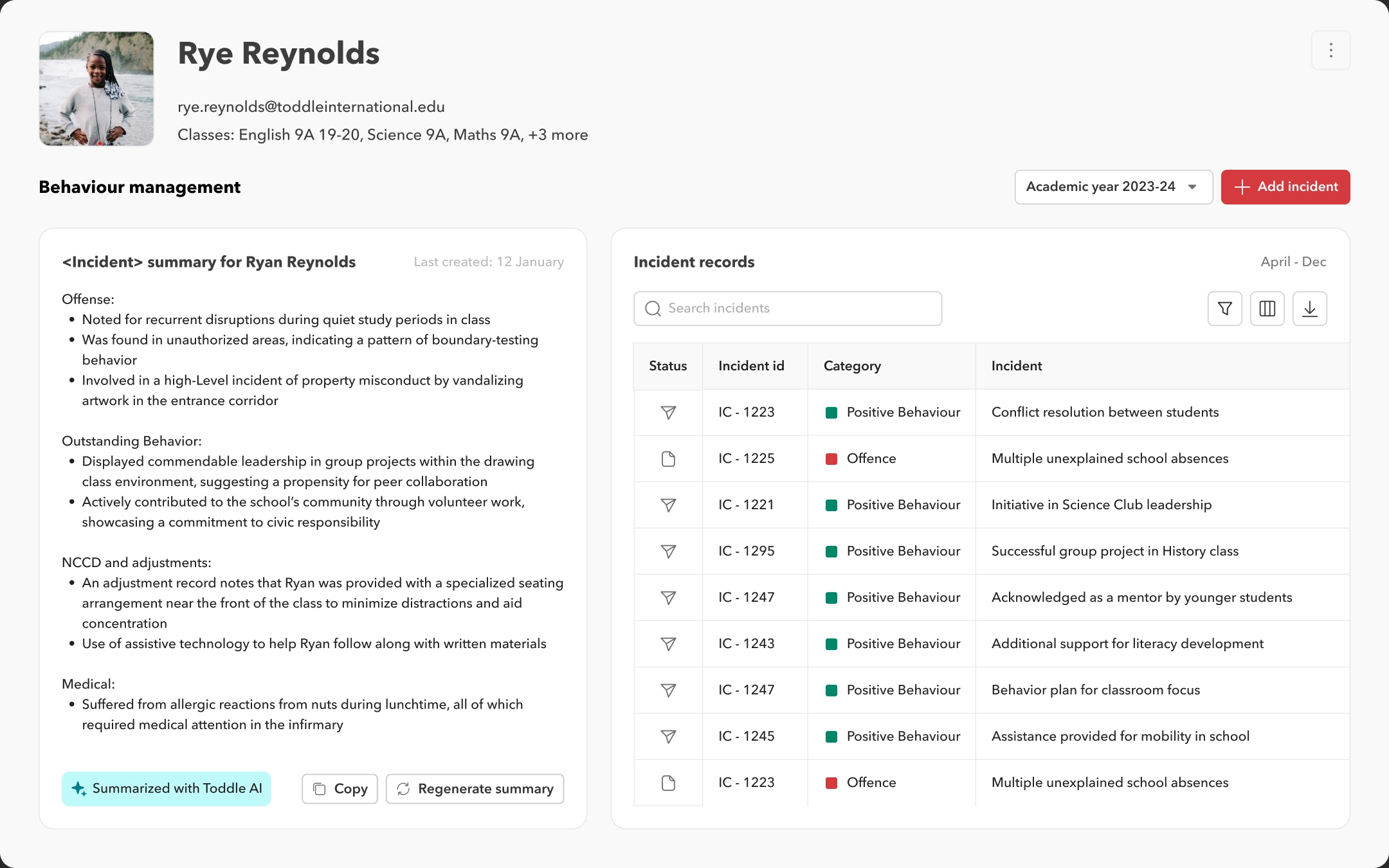The height and width of the screenshot is (868, 1389).
Task: Open the Academic year 2023-24 dropdown
Action: [x=1113, y=187]
